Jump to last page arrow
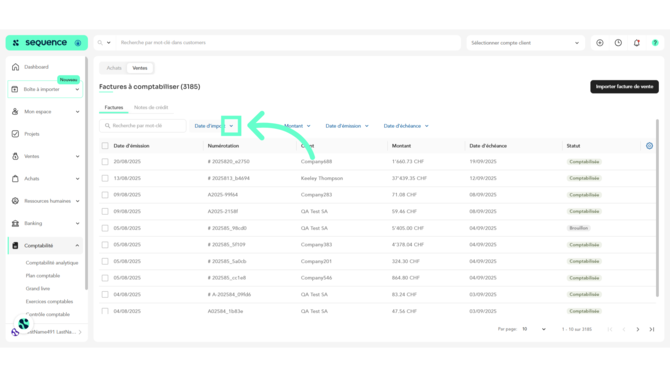 652,329
